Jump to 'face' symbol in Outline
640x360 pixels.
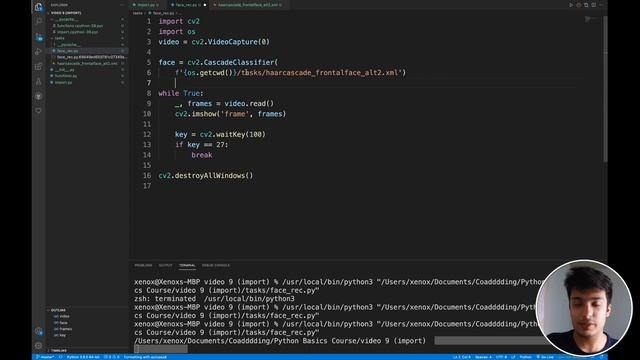coord(63,323)
